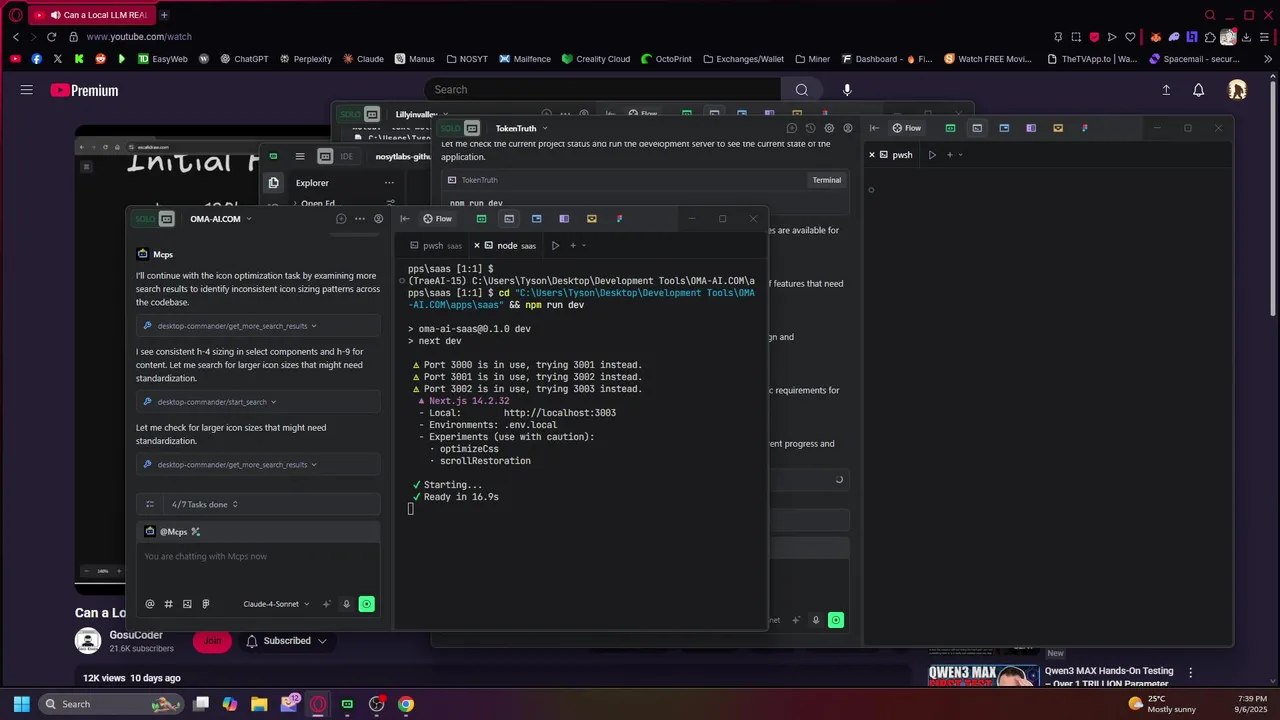Open YouTube notifications bell
The height and width of the screenshot is (720, 1280).
tap(1198, 90)
